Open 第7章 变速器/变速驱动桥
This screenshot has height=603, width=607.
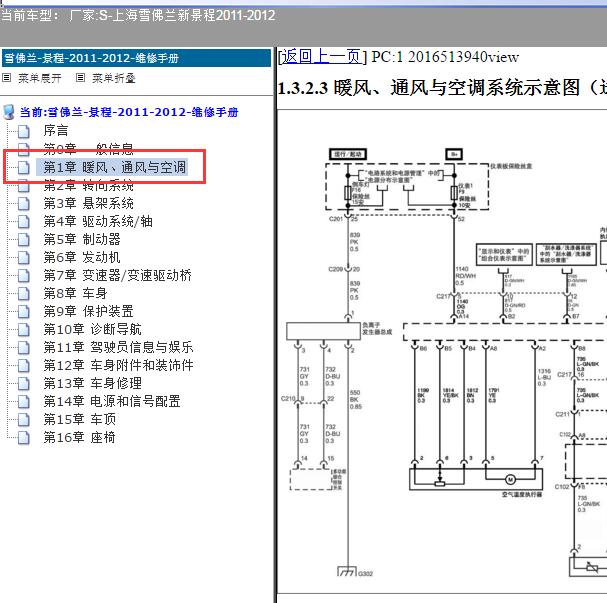pos(117,275)
